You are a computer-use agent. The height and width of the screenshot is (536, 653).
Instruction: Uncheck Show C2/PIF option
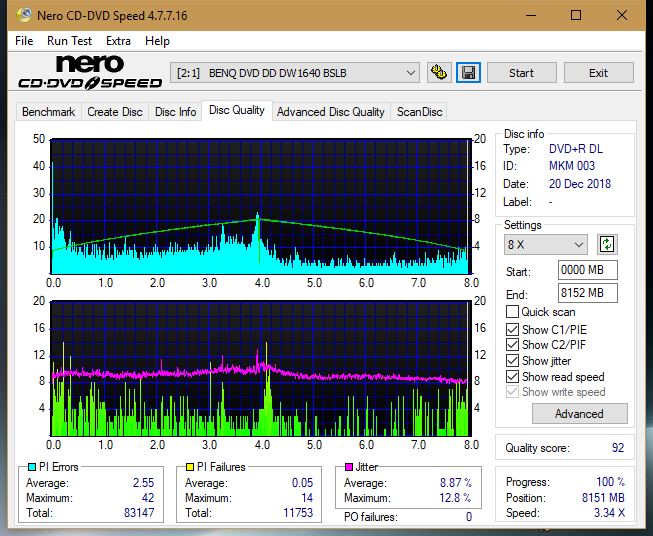(x=512, y=345)
